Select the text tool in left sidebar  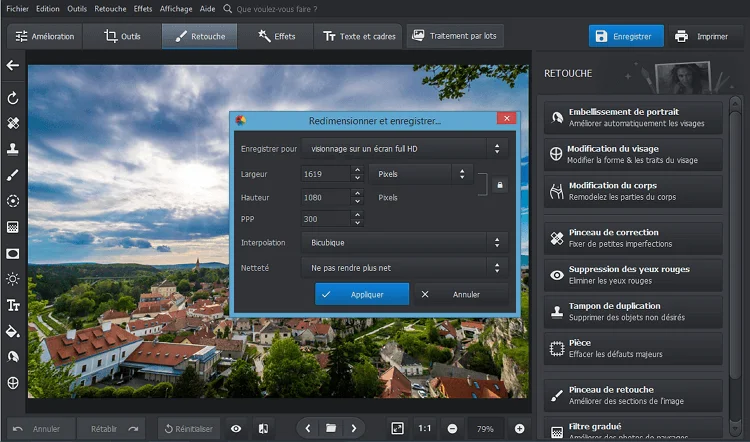click(13, 305)
